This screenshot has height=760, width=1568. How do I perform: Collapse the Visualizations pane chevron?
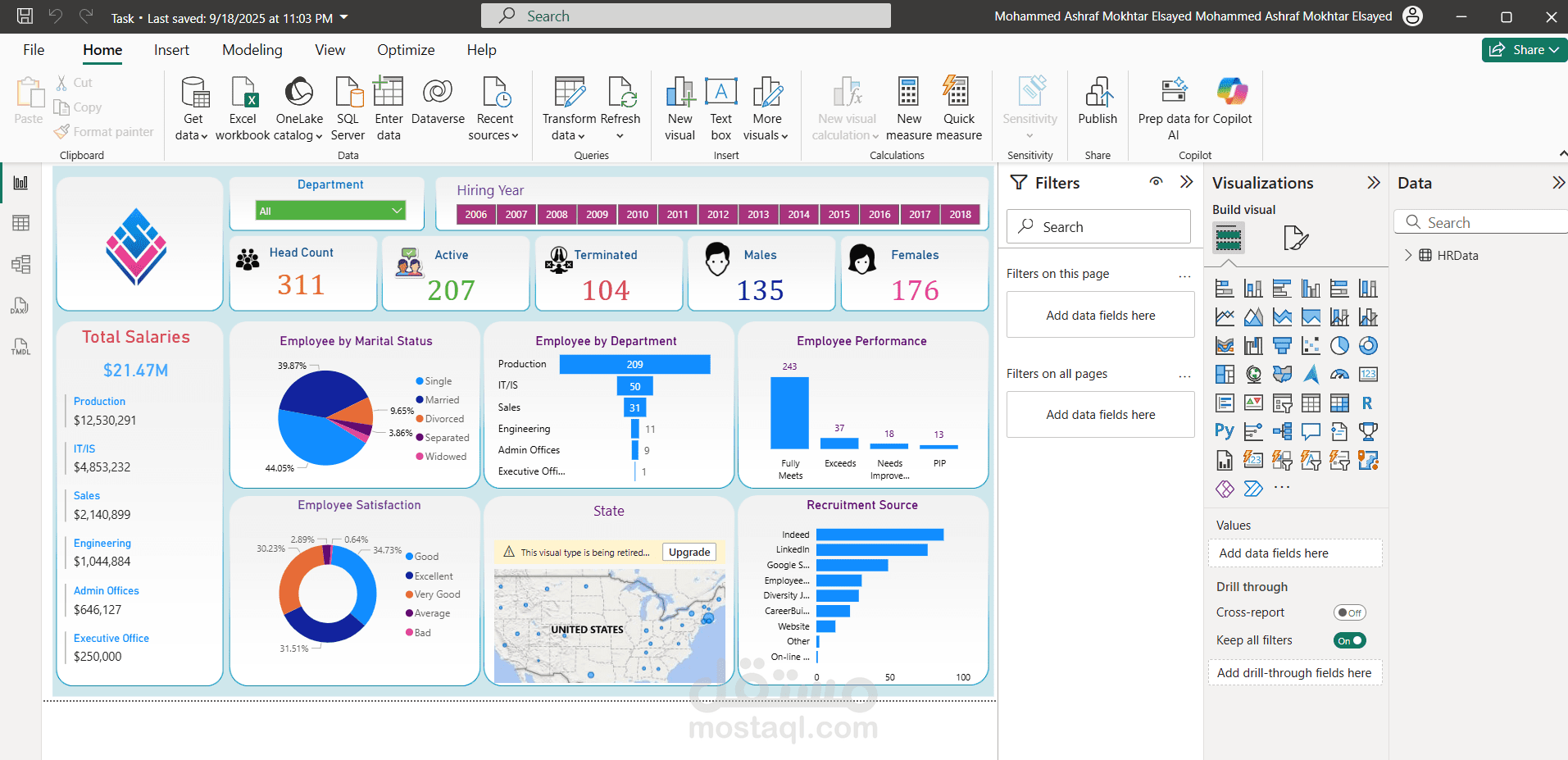click(x=1374, y=183)
